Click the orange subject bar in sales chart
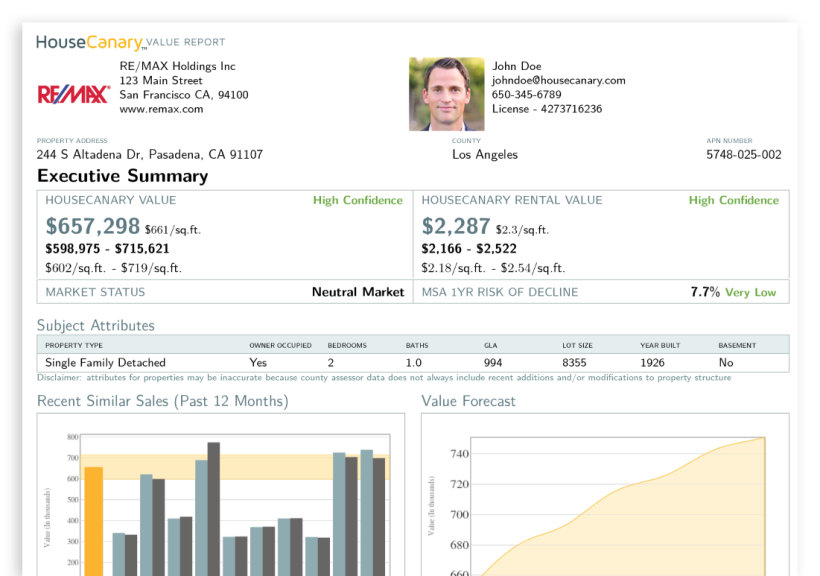This screenshot has height=576, width=820. (94, 521)
